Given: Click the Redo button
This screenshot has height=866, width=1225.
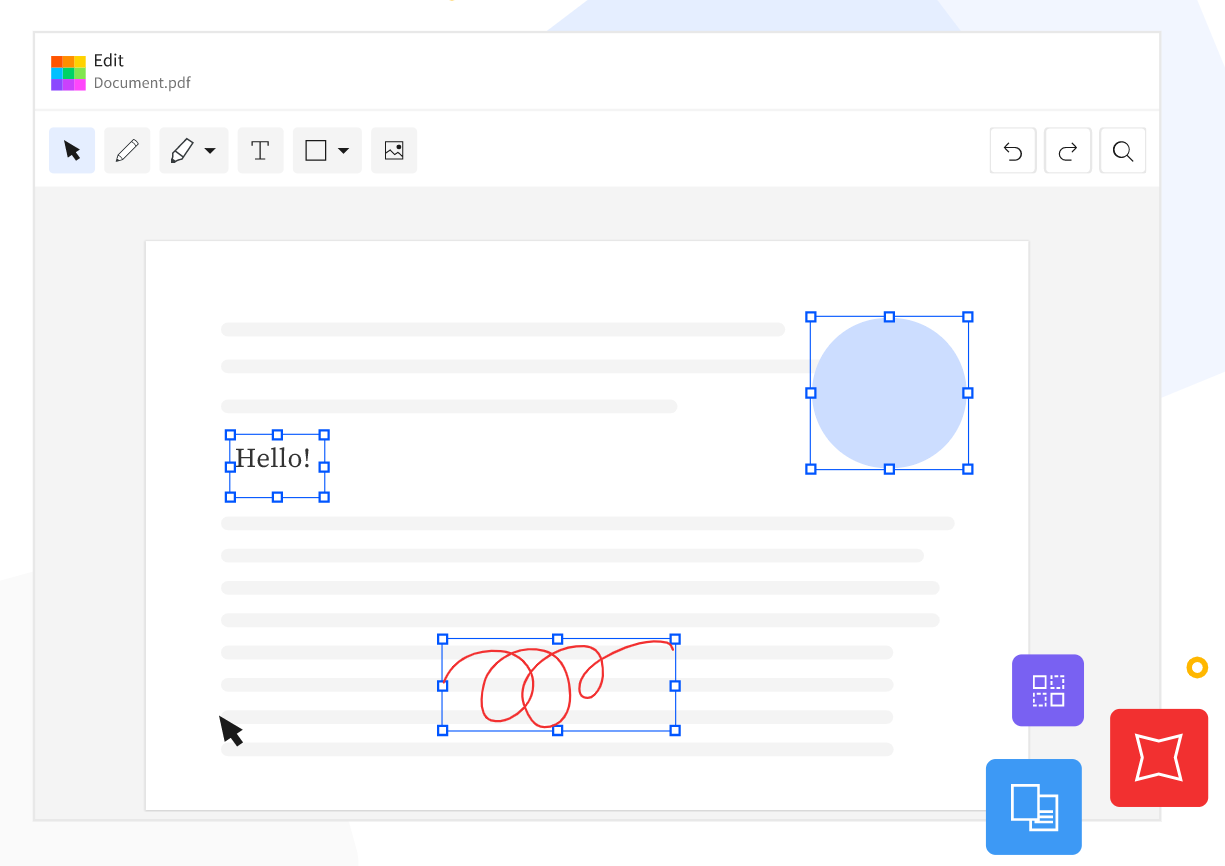Looking at the screenshot, I should [x=1068, y=151].
